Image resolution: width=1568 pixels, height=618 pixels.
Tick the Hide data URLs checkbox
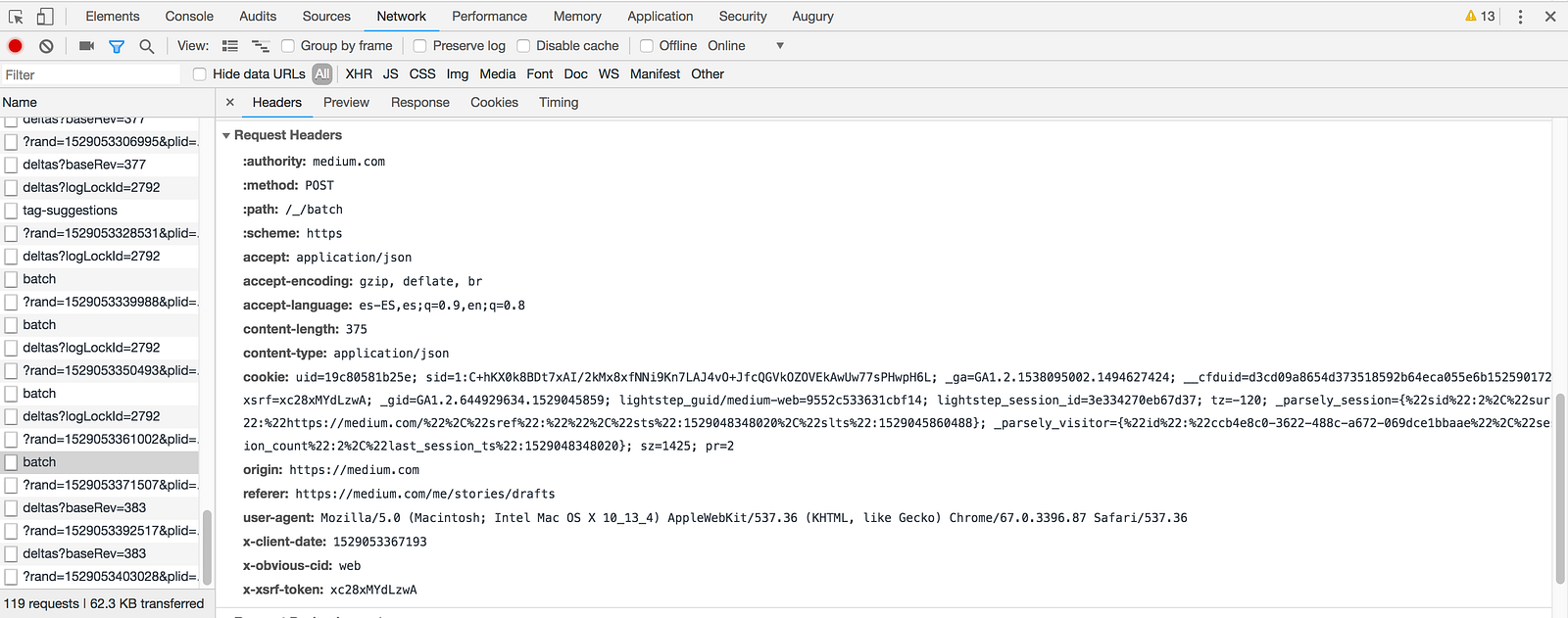pyautogui.click(x=200, y=74)
